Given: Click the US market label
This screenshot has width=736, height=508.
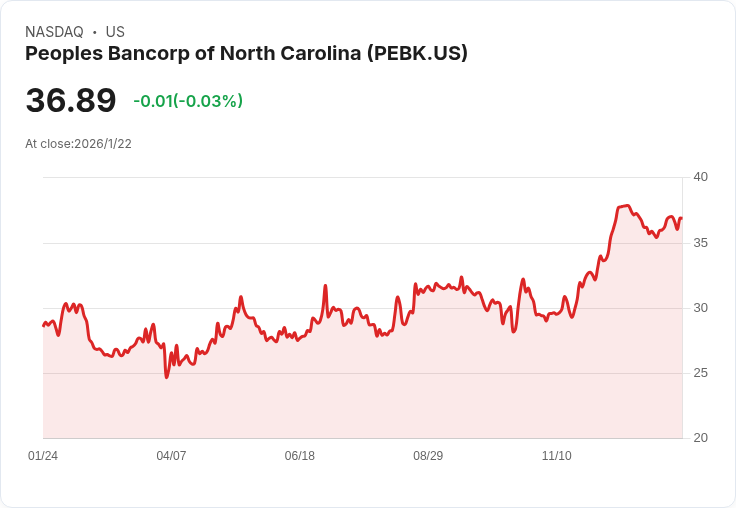Looking at the screenshot, I should (115, 32).
